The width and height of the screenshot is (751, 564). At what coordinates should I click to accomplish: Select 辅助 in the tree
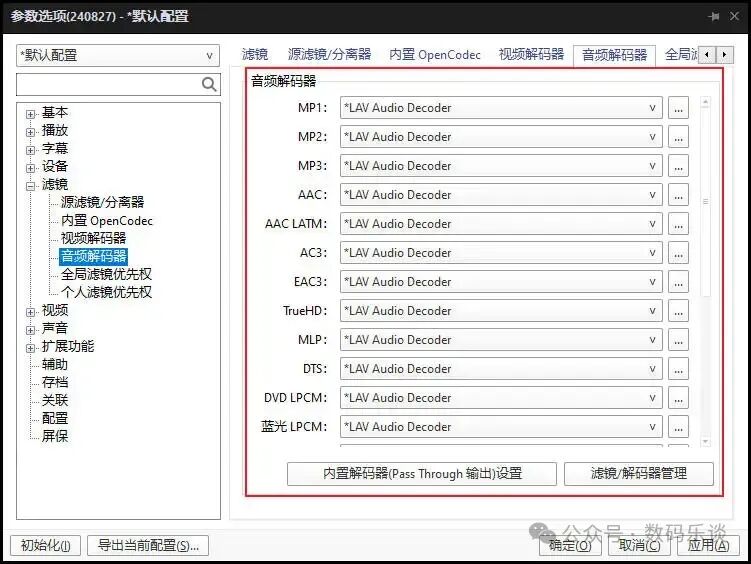(55, 364)
